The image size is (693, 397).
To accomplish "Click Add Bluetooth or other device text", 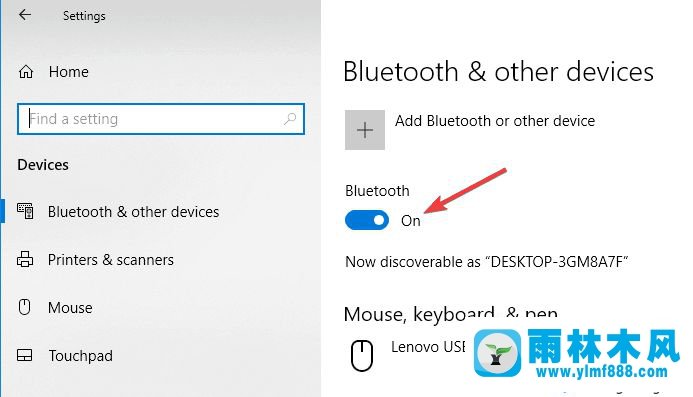I will click(495, 121).
